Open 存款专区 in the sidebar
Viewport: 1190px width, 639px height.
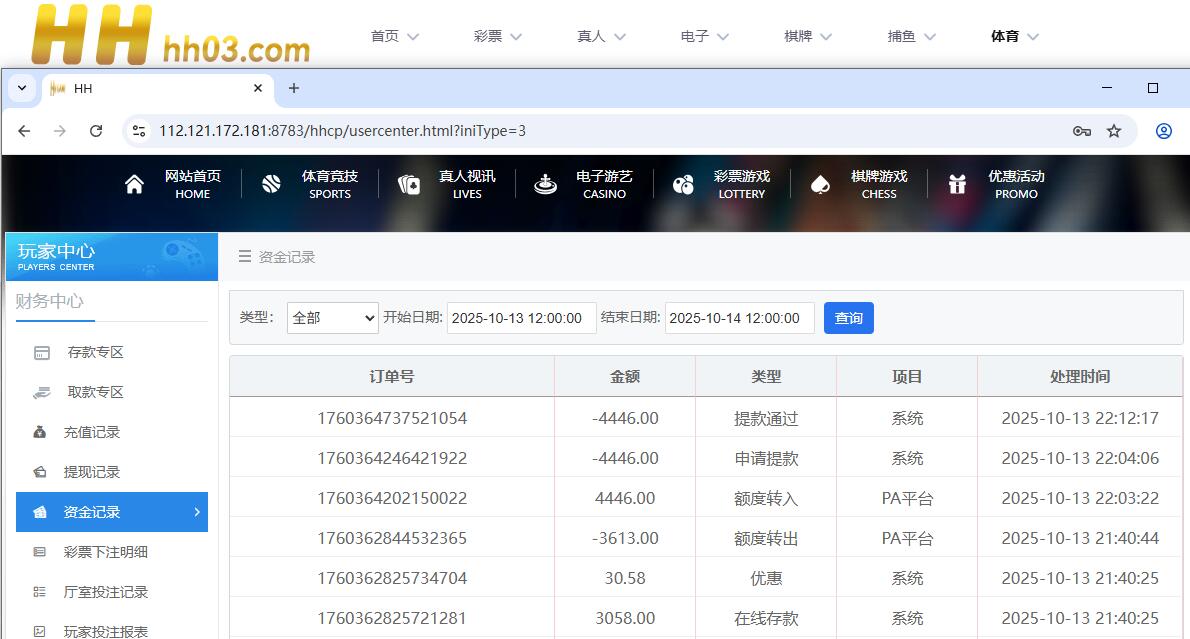point(95,352)
